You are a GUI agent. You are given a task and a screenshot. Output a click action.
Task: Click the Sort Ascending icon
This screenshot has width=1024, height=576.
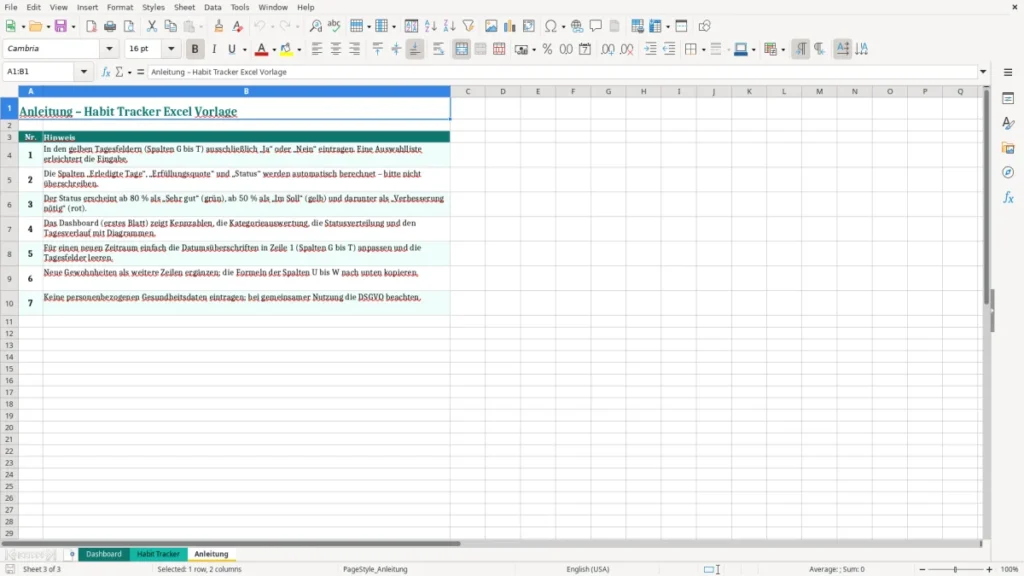pos(430,26)
